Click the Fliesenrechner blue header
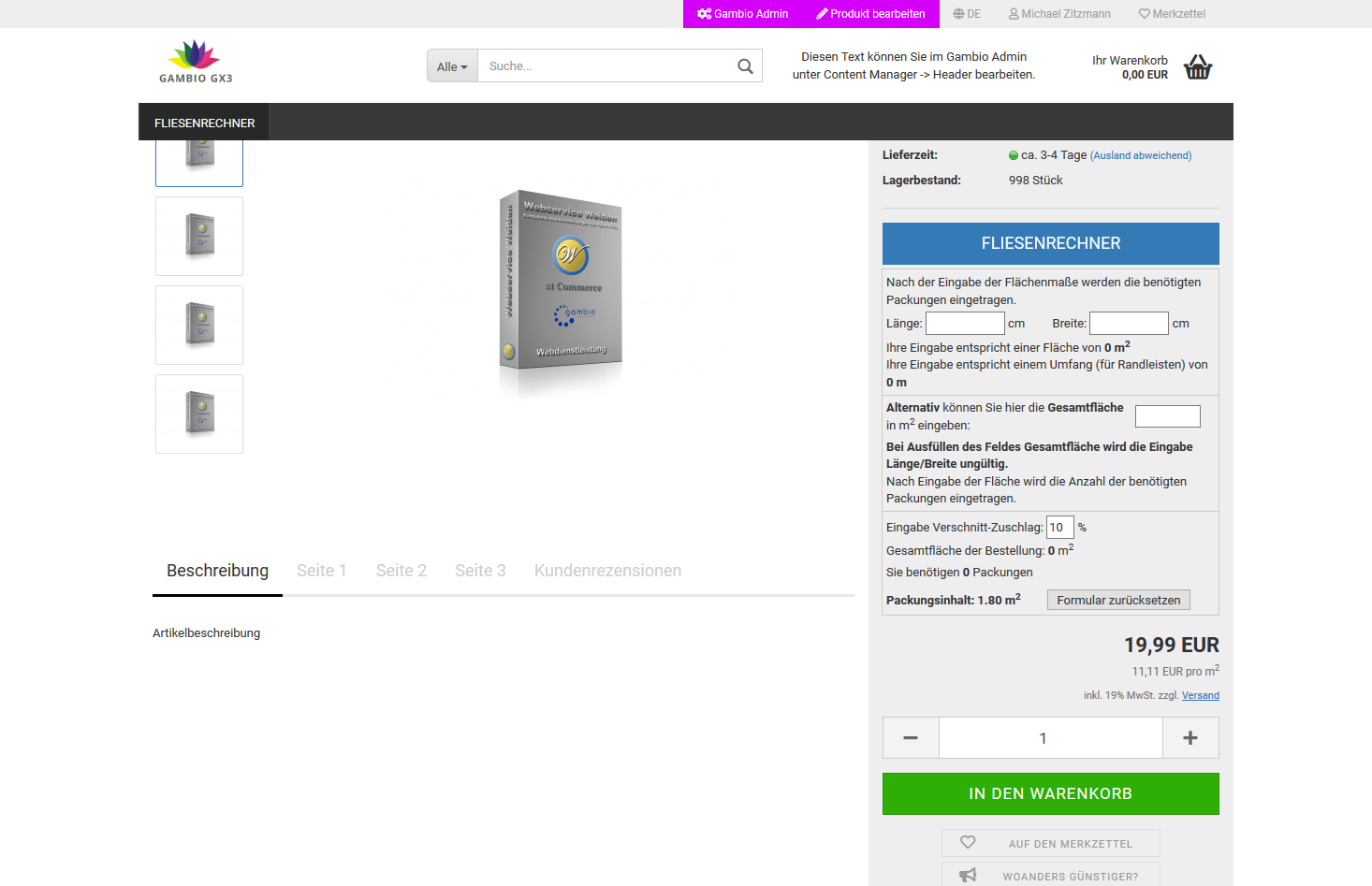Viewport: 1372px width, 886px height. (1051, 243)
